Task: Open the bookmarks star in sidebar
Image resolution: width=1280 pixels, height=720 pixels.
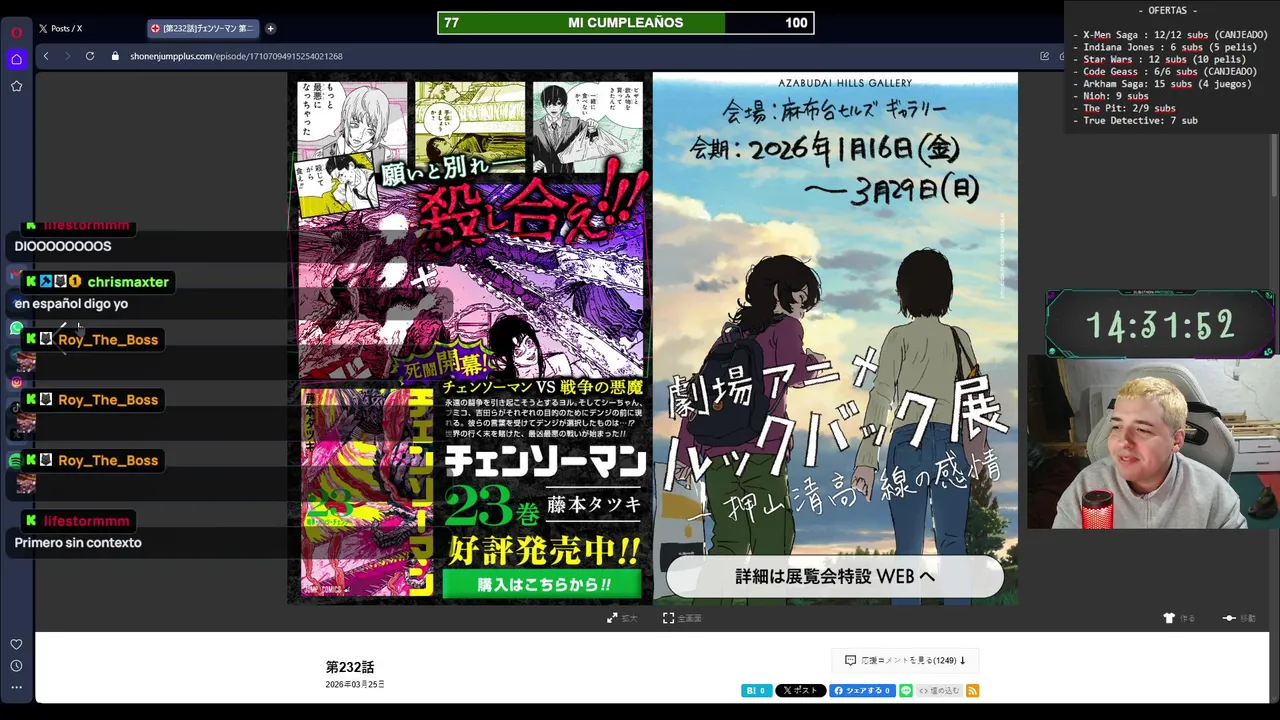Action: 16,86
